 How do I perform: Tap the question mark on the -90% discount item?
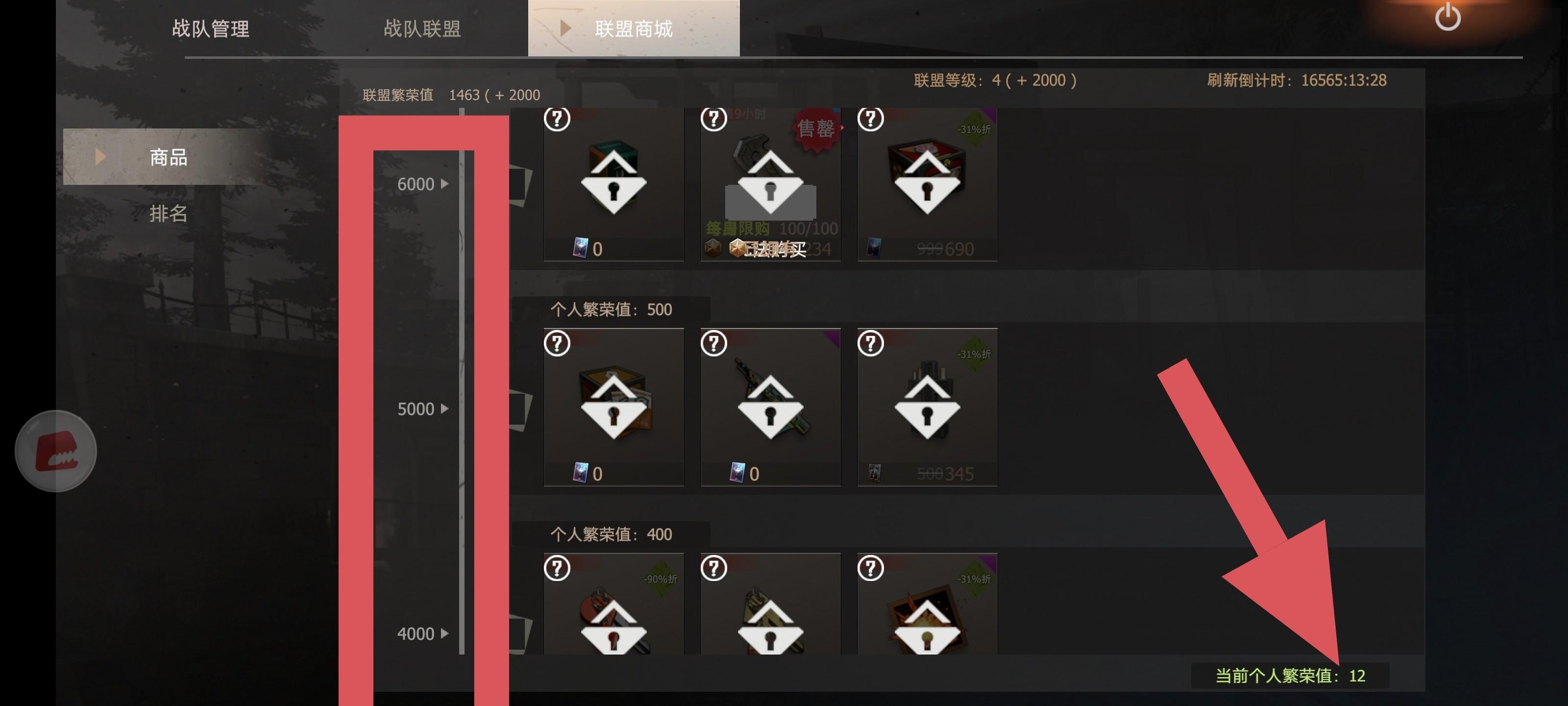(556, 568)
